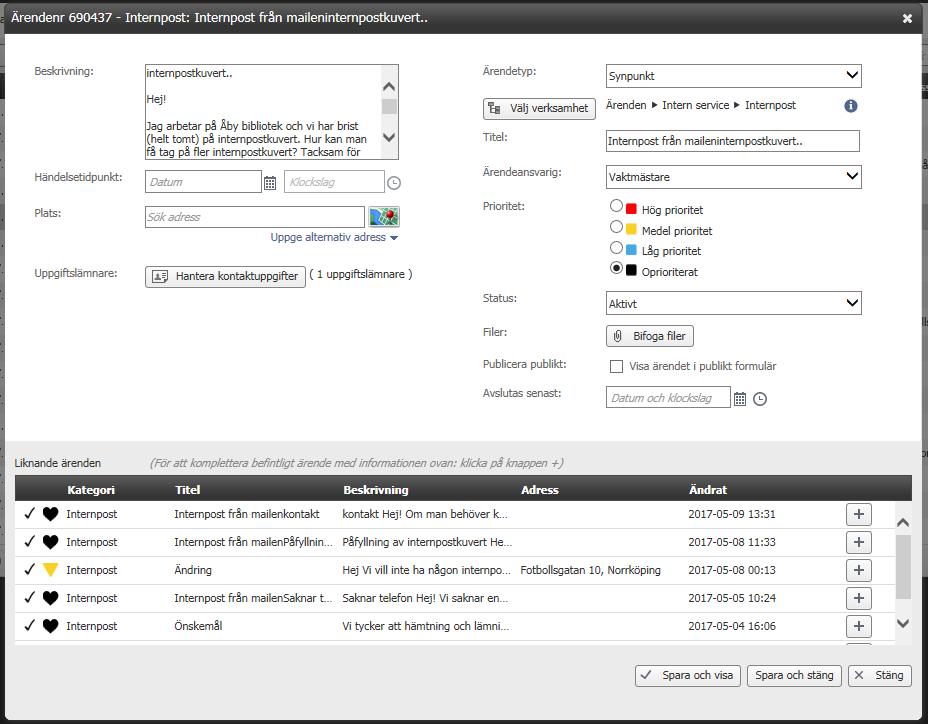Select Medel prioritet radio button
This screenshot has height=724, width=928.
click(x=616, y=227)
